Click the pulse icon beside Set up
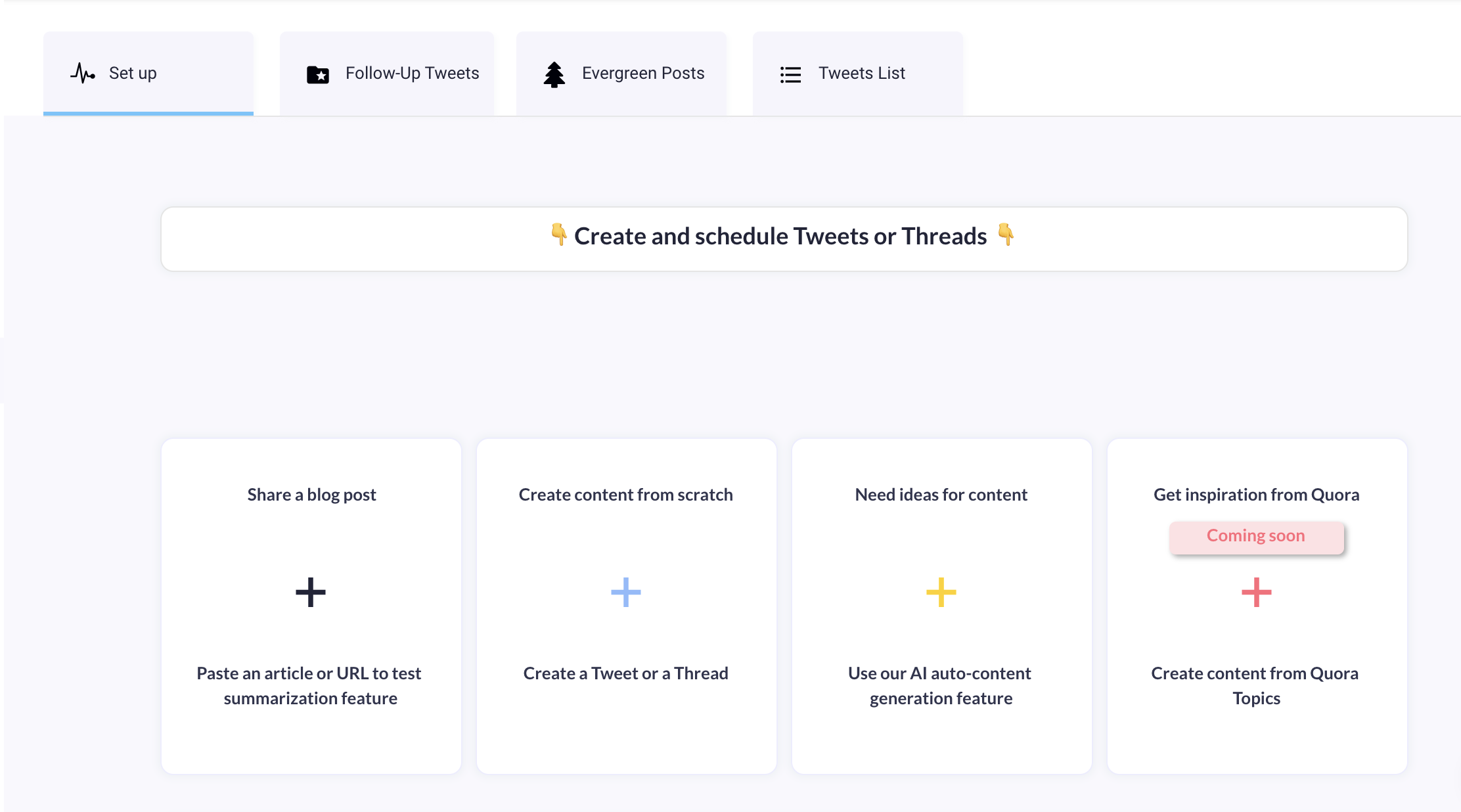Image resolution: width=1461 pixels, height=812 pixels. 83,73
